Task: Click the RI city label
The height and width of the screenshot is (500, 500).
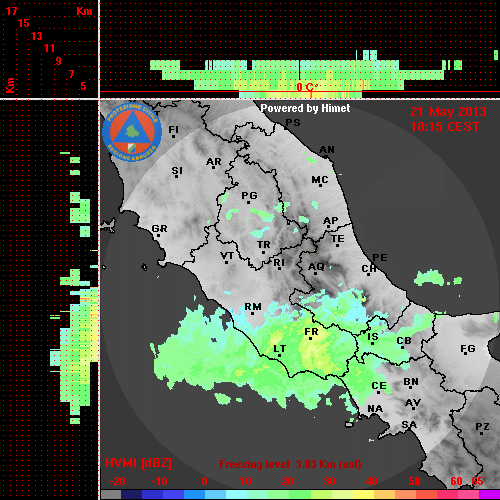Action: pyautogui.click(x=279, y=263)
